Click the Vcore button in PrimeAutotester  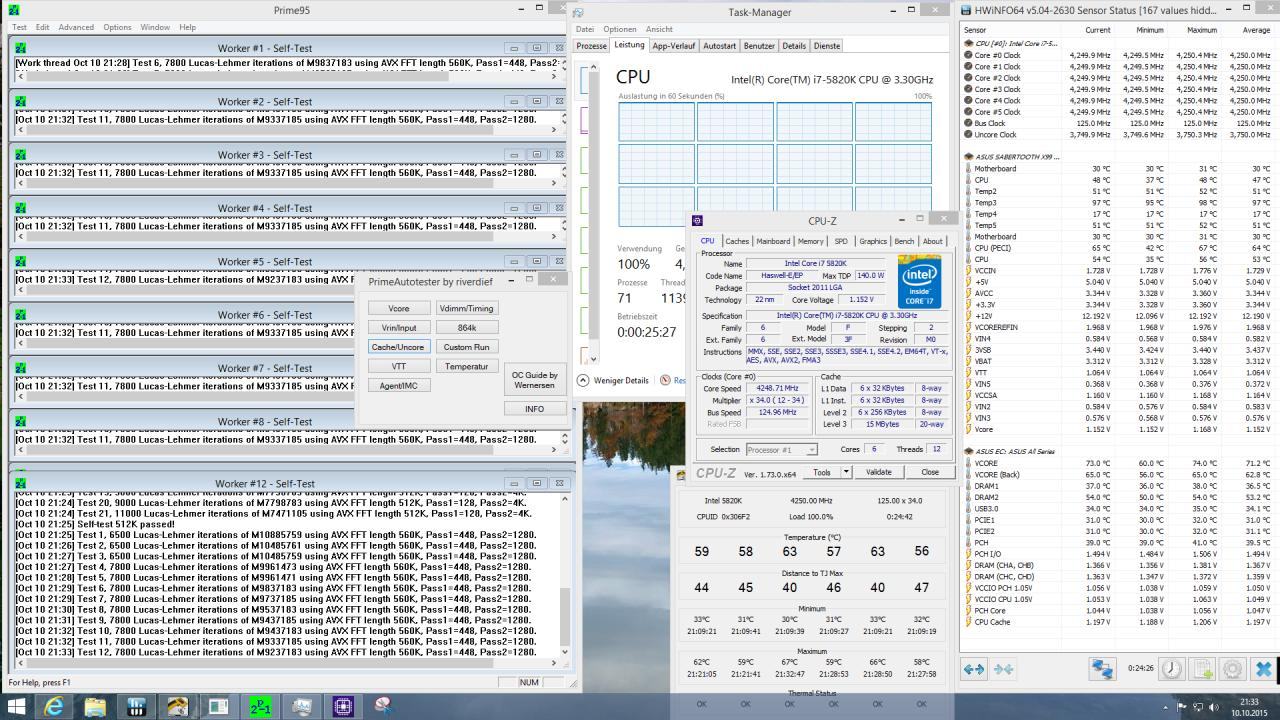399,309
